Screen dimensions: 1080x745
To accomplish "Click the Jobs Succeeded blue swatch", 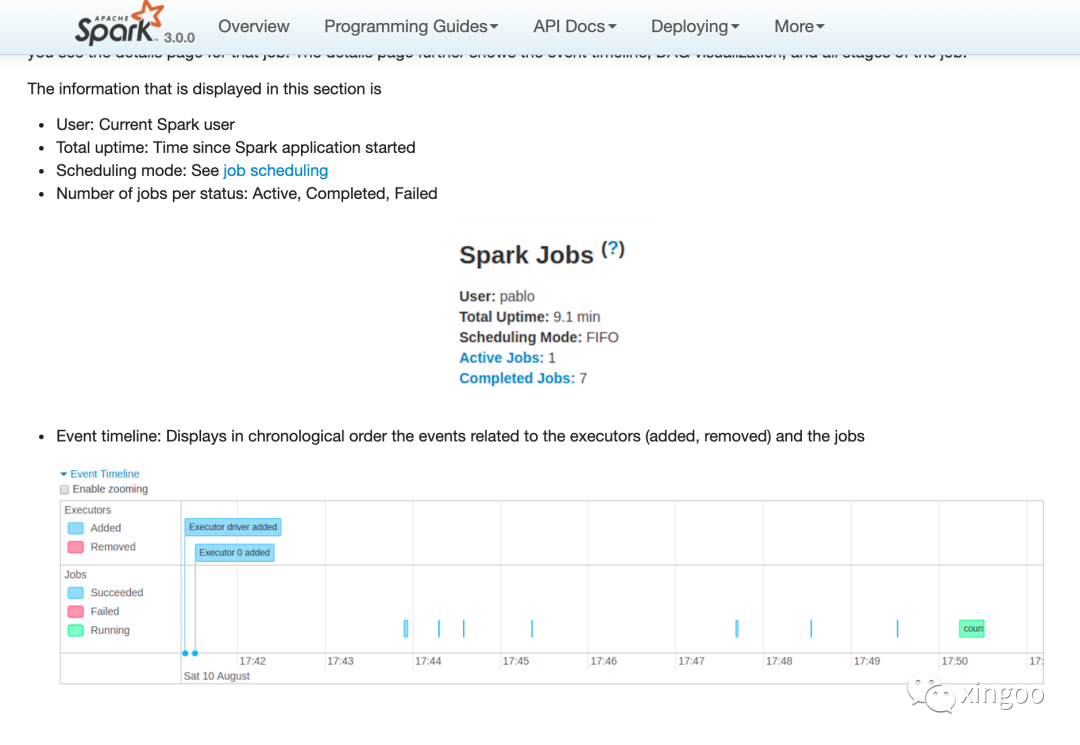I will coord(76,593).
